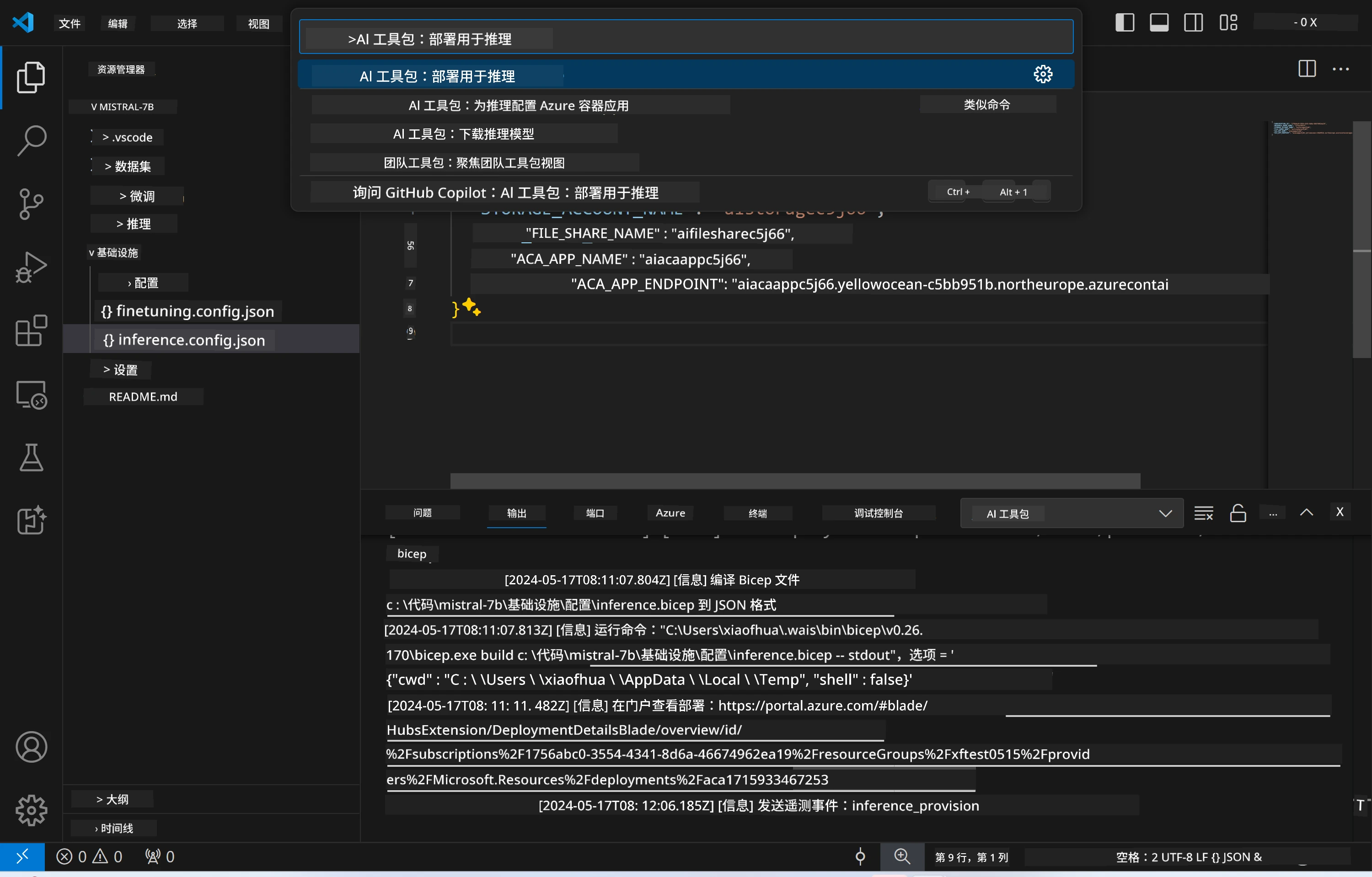The image size is (1372, 877).
Task: Click the command palette input field
Action: [686, 37]
